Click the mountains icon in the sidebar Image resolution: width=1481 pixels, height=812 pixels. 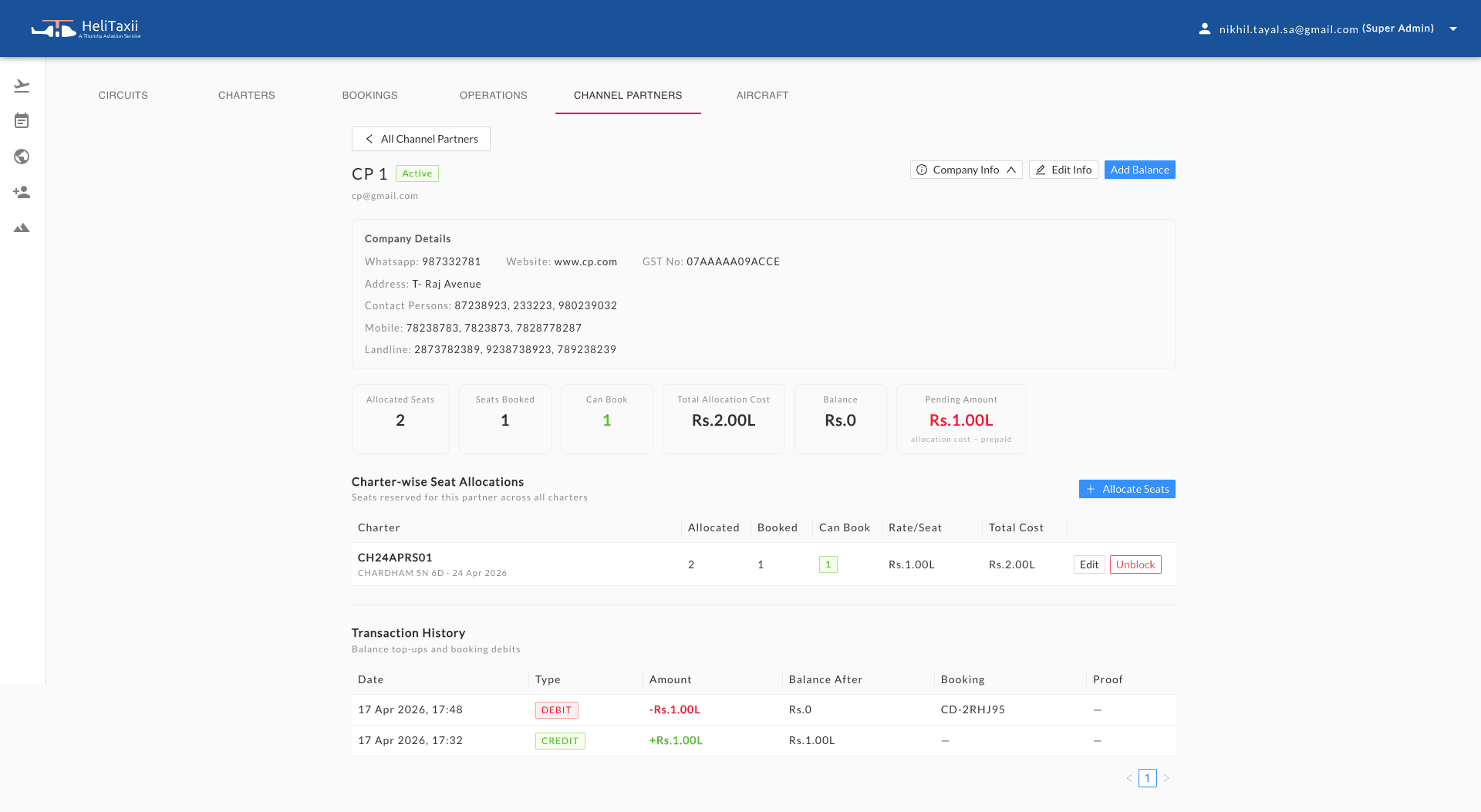tap(22, 227)
